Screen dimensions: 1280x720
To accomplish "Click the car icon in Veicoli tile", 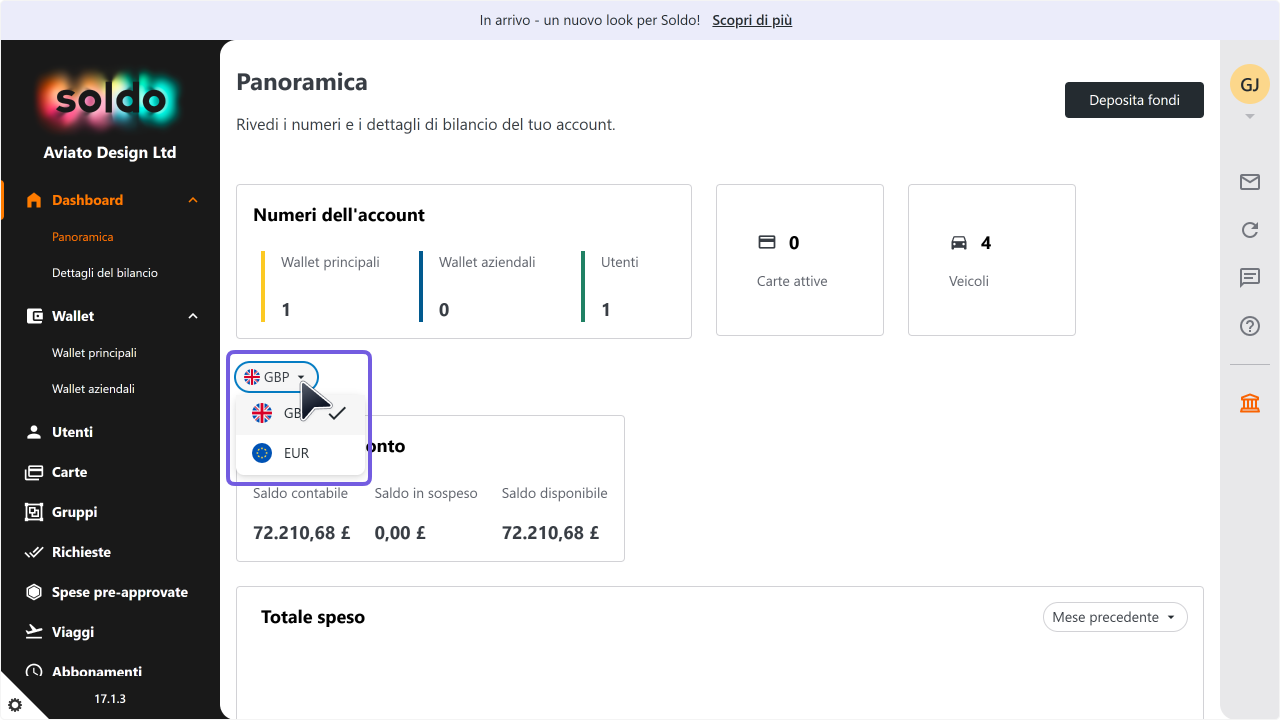I will click(x=959, y=242).
